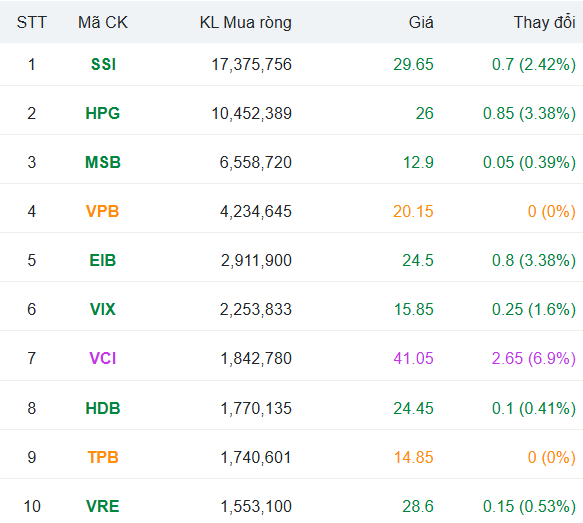Click rank number 5 in EIB row

32,260
